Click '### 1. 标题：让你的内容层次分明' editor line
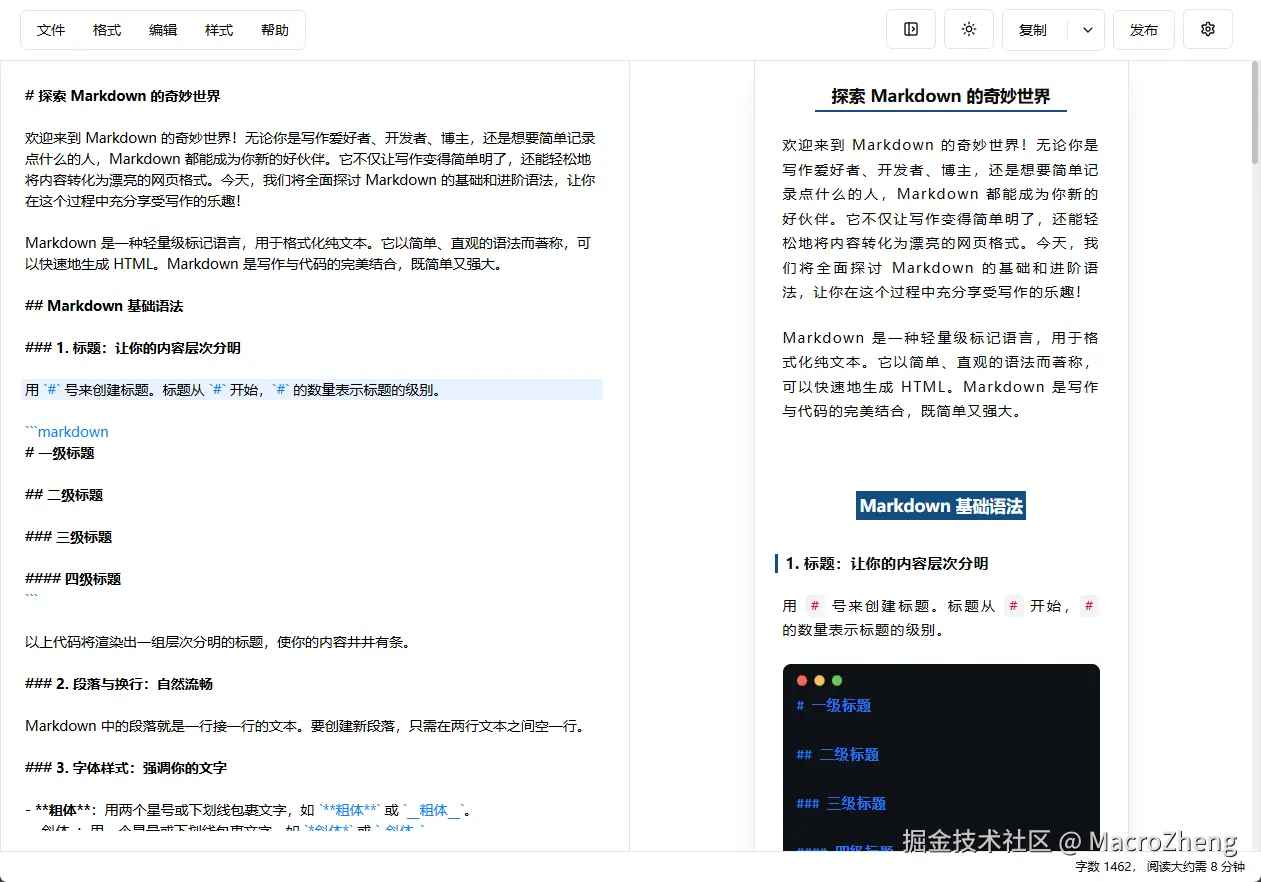 133,348
